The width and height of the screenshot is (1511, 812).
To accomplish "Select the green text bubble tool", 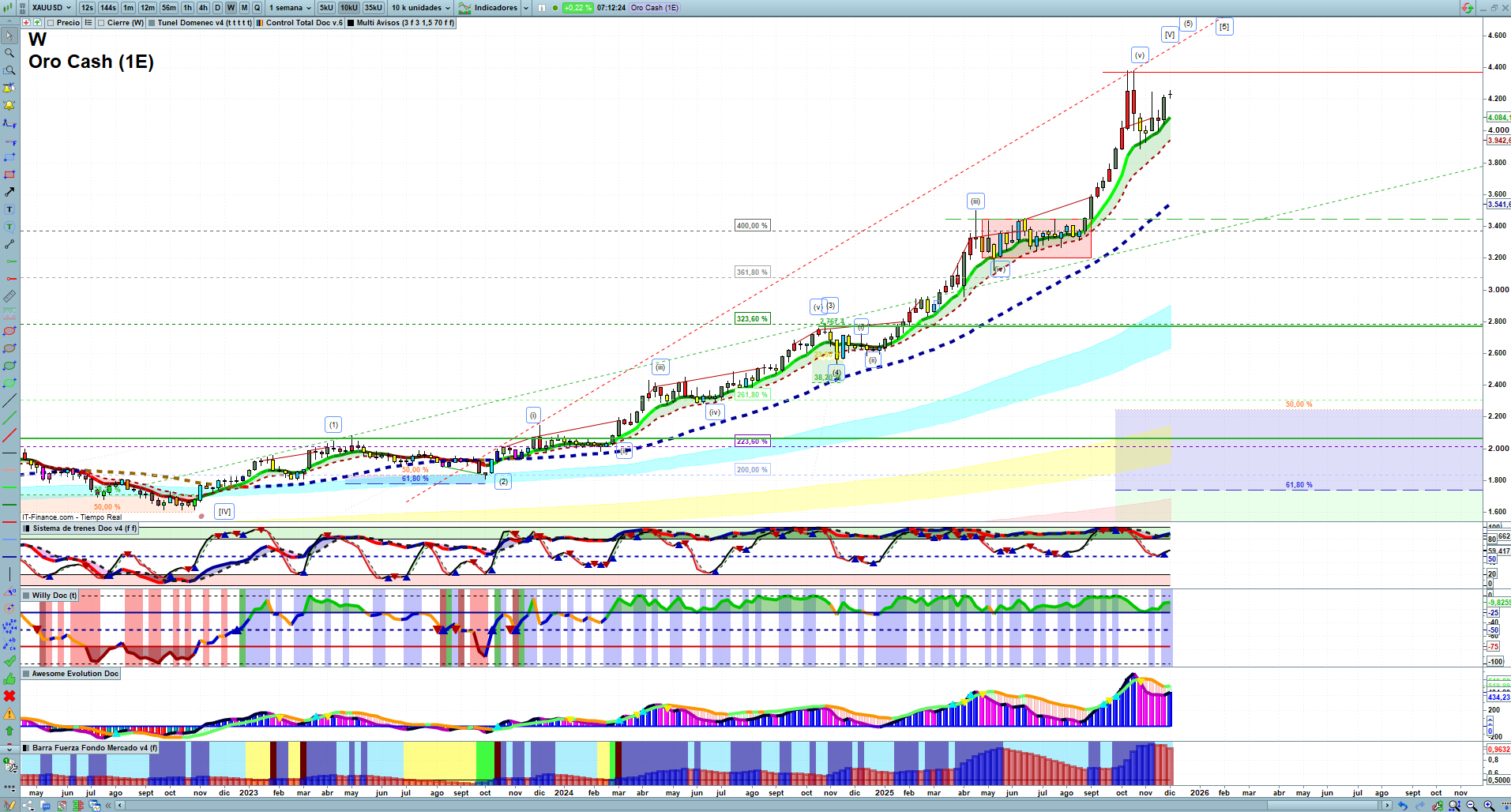I will coord(9,227).
